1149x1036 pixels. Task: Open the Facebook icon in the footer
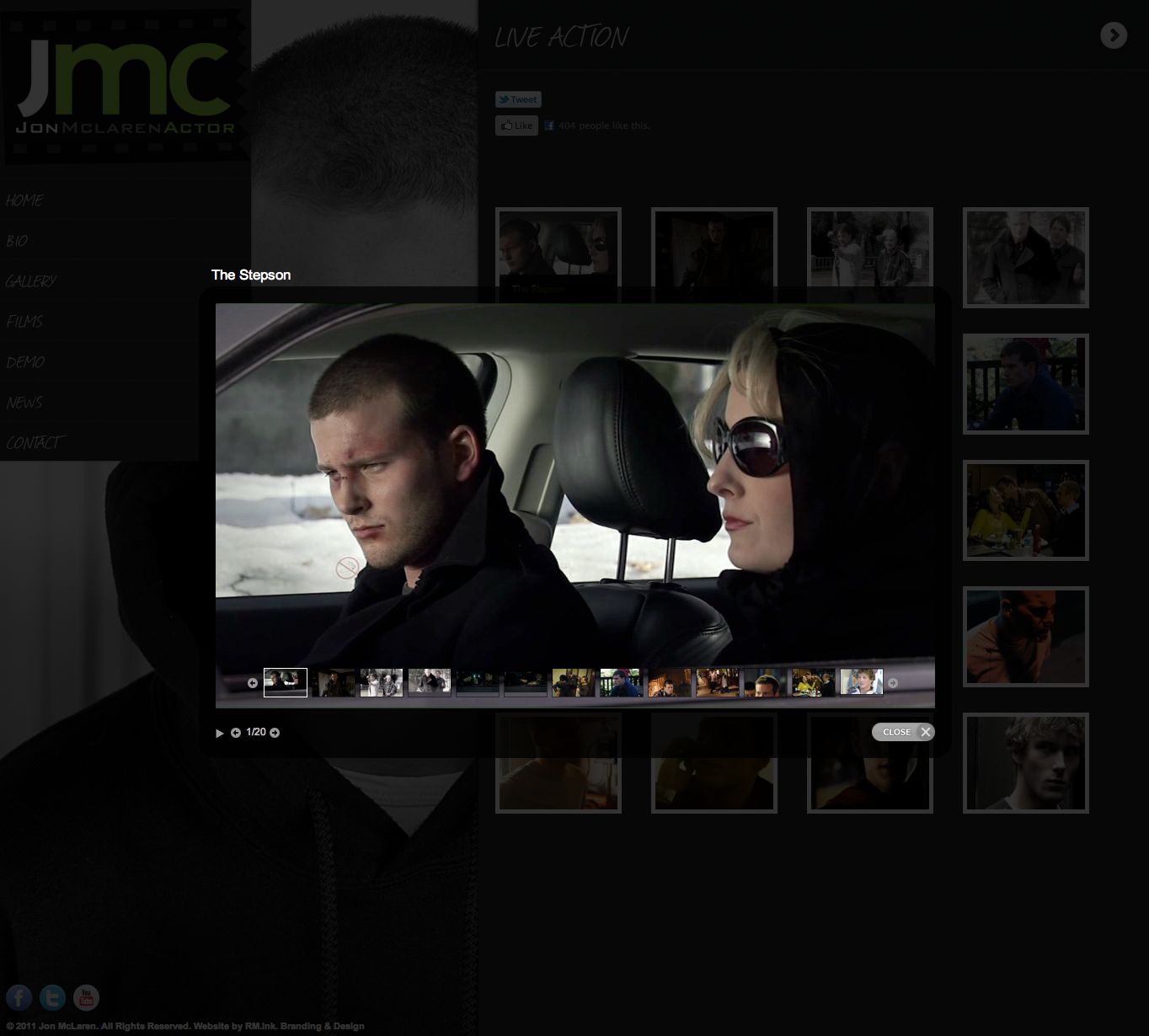tap(19, 998)
